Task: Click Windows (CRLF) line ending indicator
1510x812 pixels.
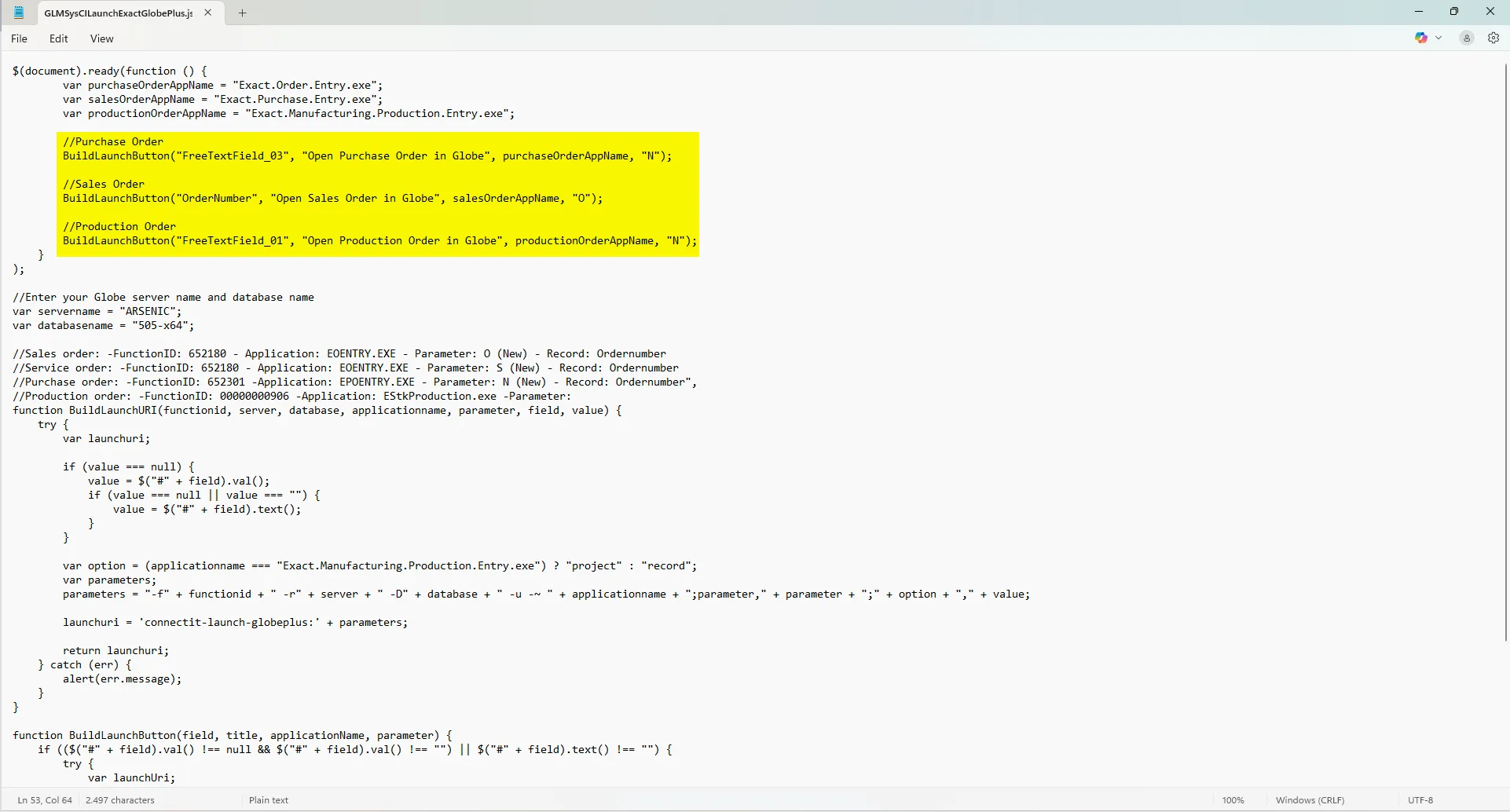Action: click(1310, 800)
